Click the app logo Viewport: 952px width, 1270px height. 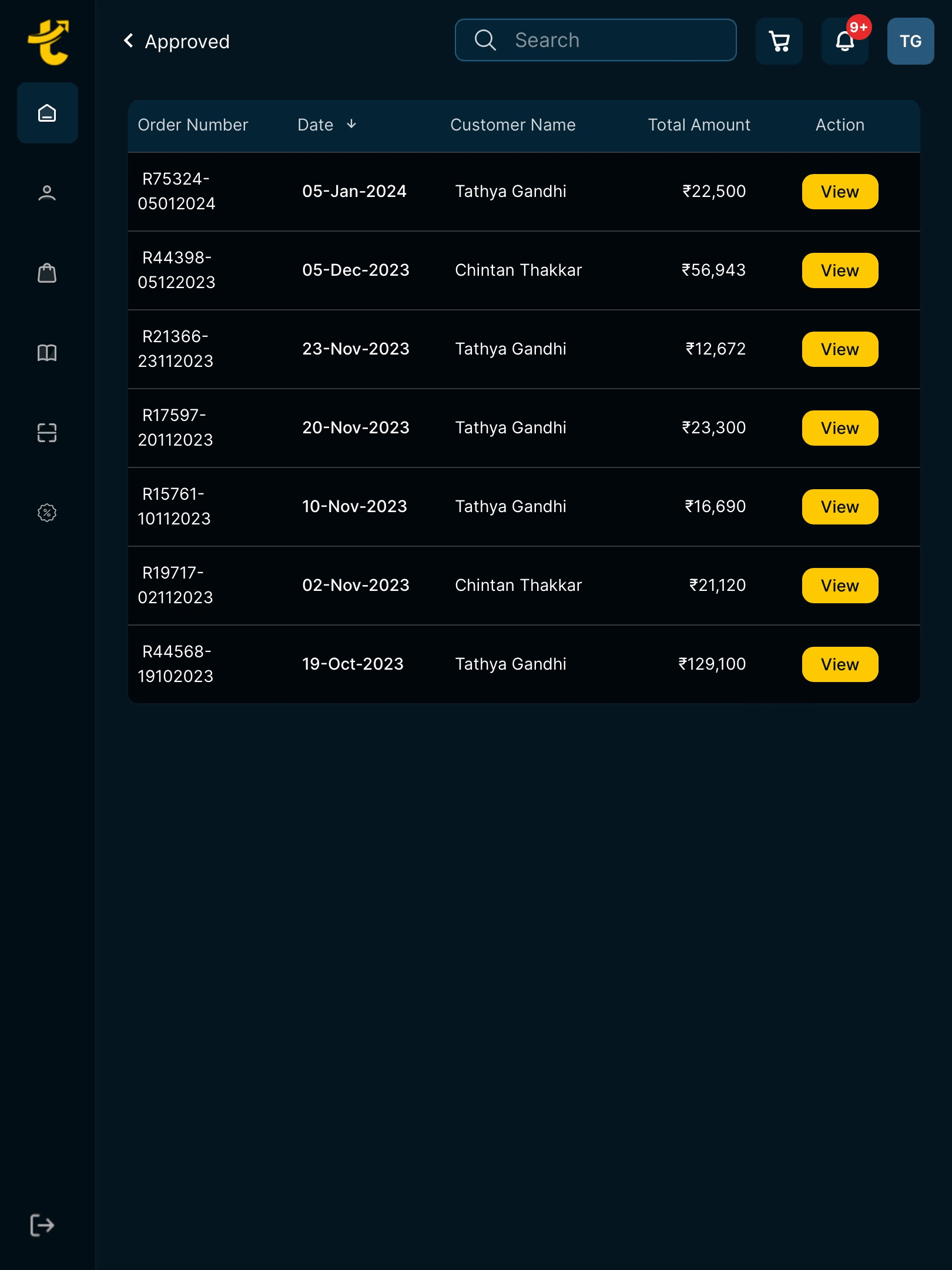click(x=48, y=42)
